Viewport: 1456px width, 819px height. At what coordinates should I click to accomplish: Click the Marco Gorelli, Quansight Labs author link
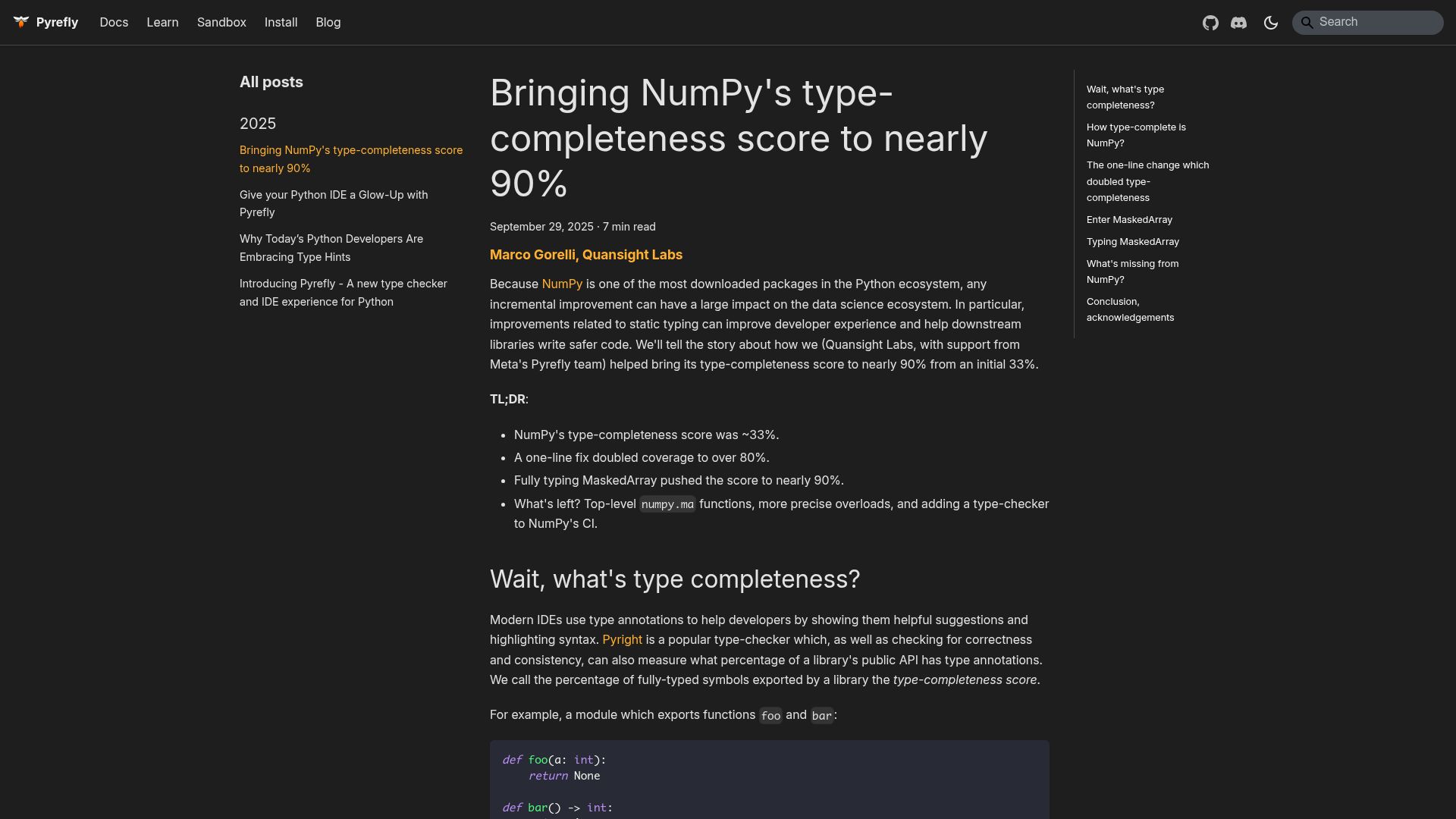[586, 255]
